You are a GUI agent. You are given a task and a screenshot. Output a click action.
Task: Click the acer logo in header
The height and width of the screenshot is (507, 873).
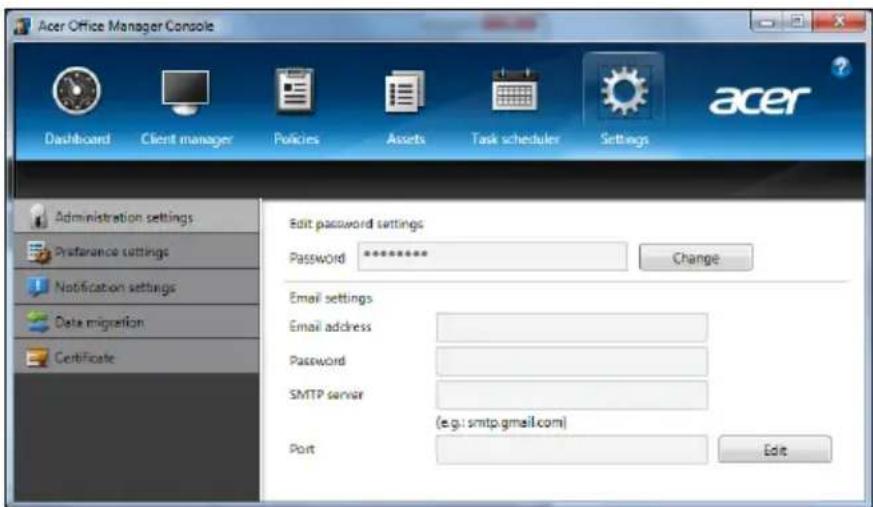(759, 100)
